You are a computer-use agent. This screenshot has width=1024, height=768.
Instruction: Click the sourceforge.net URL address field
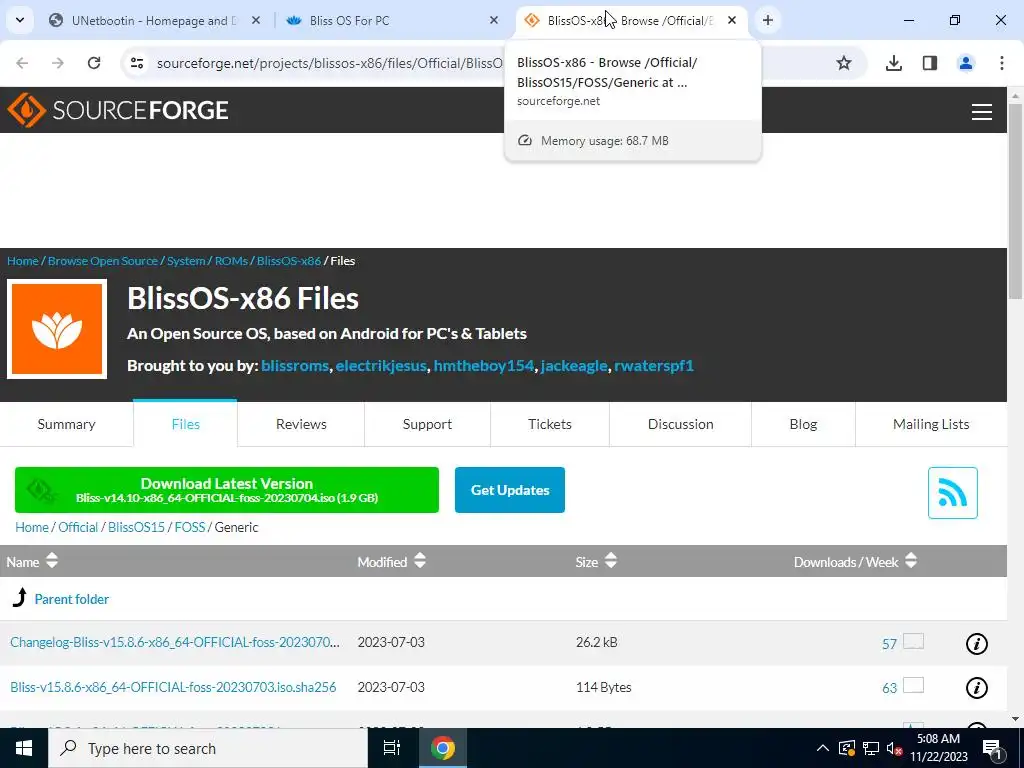[x=330, y=63]
